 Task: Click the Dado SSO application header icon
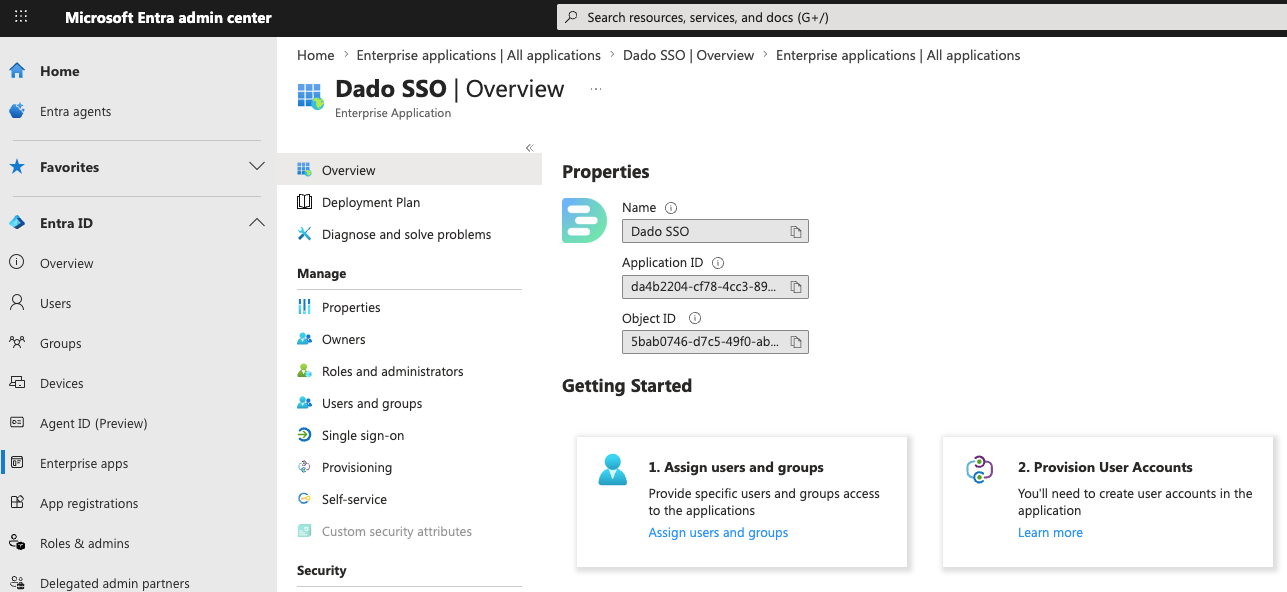point(311,96)
